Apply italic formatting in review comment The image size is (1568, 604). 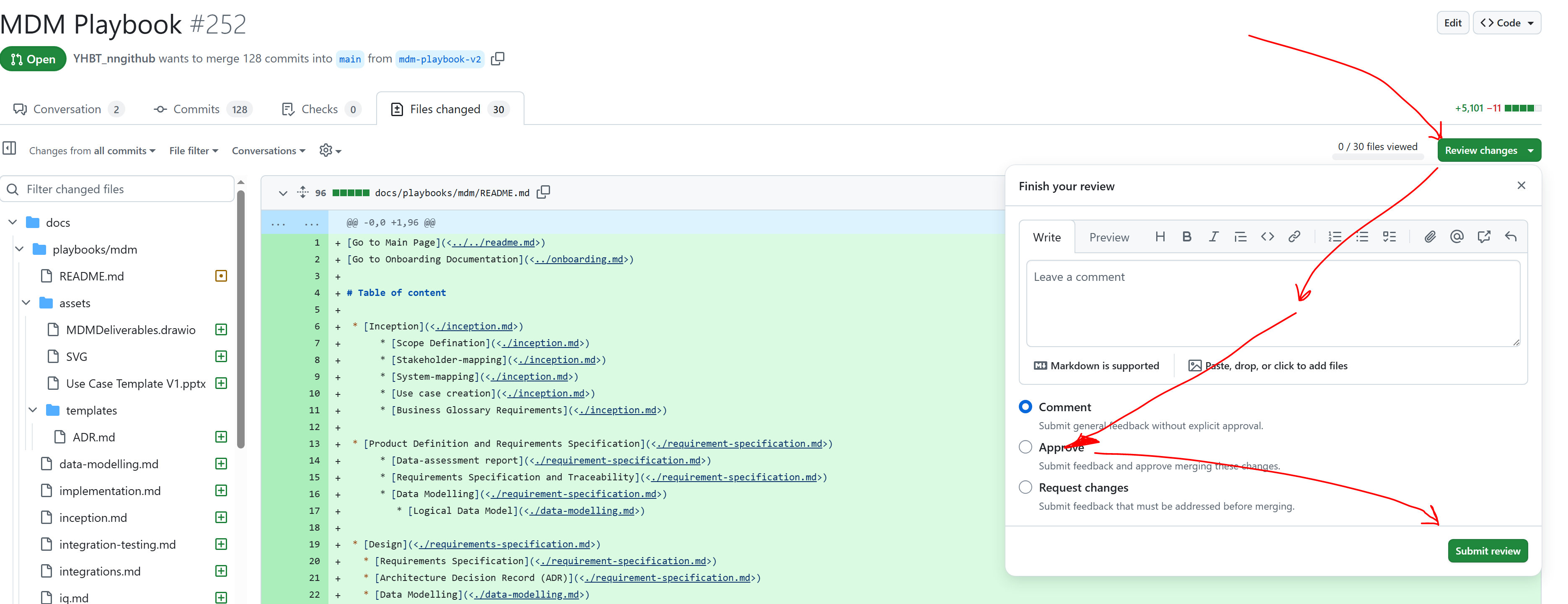tap(1213, 237)
